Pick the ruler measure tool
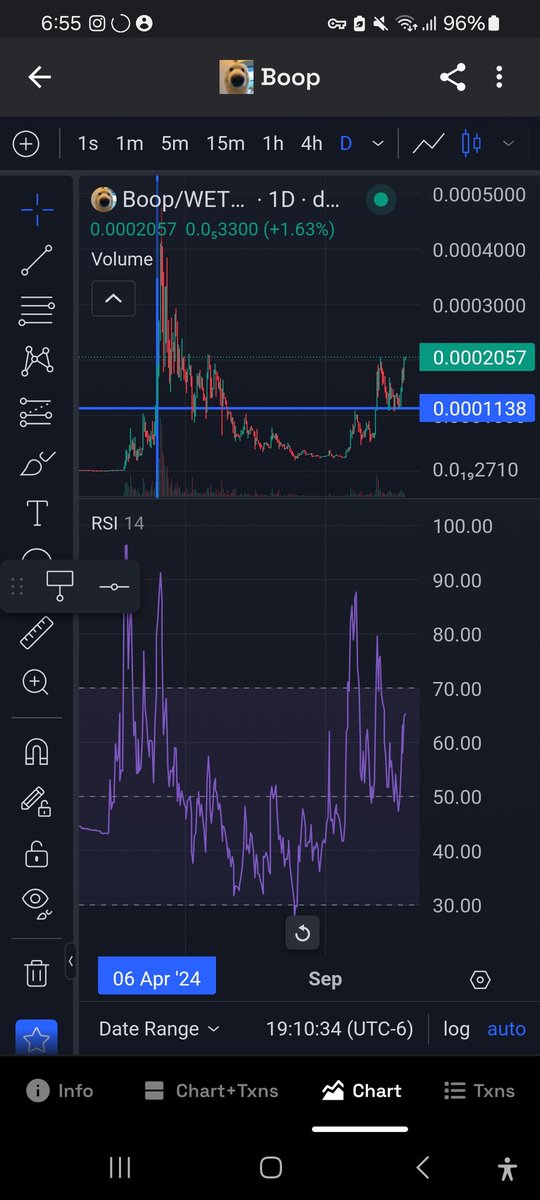This screenshot has width=540, height=1200. (37, 632)
